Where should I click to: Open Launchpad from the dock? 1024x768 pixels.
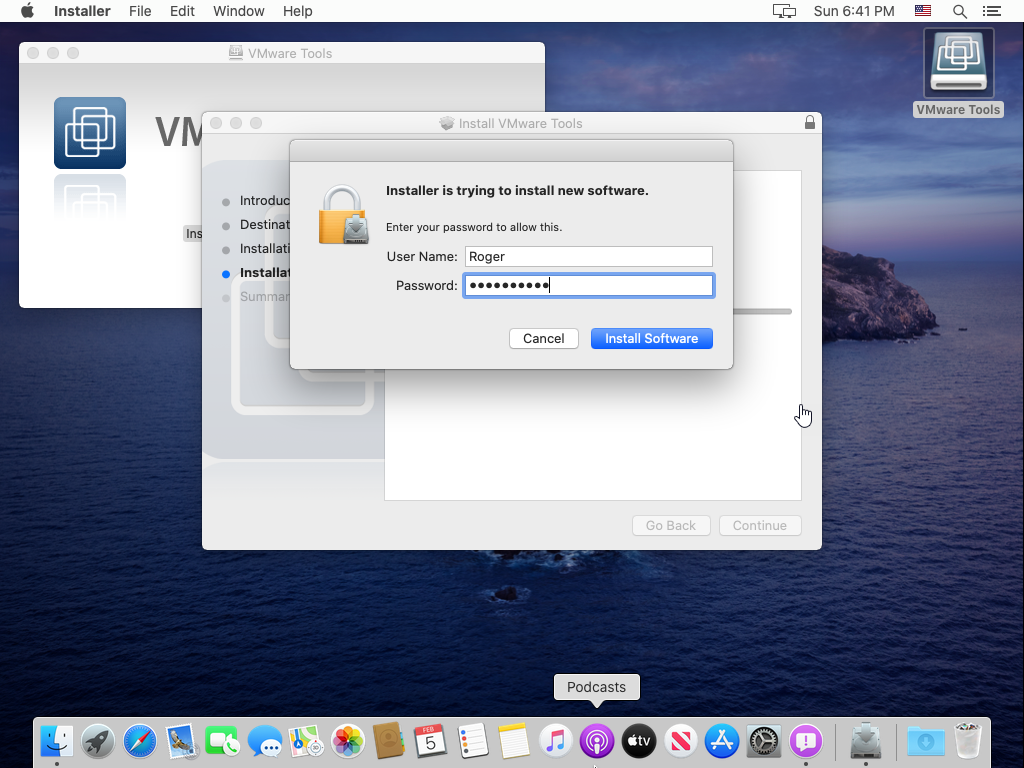98,741
